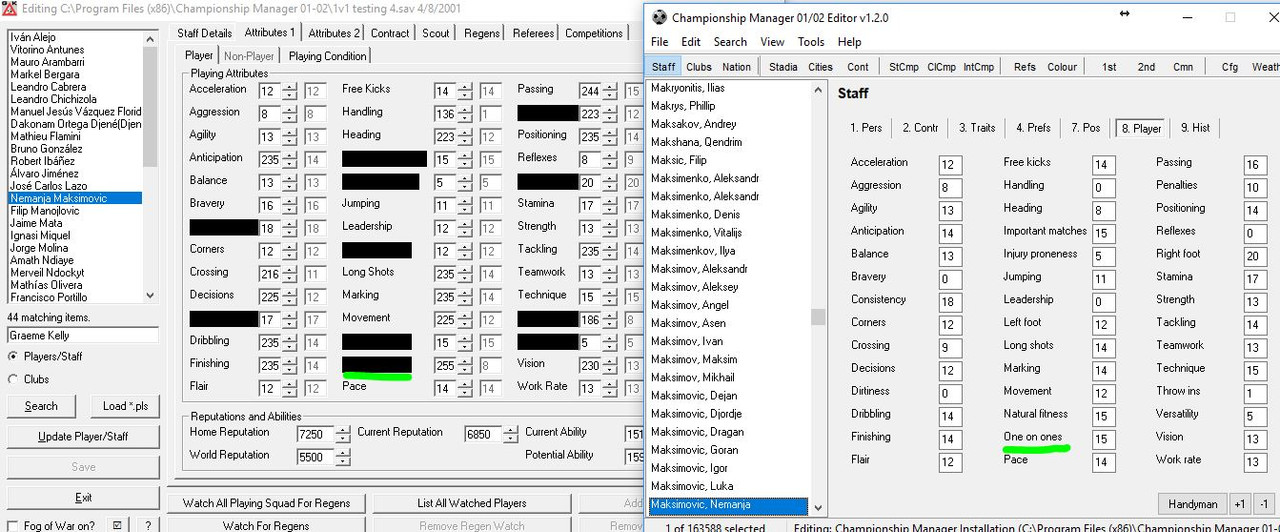Image resolution: width=1280 pixels, height=532 pixels.
Task: Select Nation in the CM Editor toolbar
Action: (736, 67)
